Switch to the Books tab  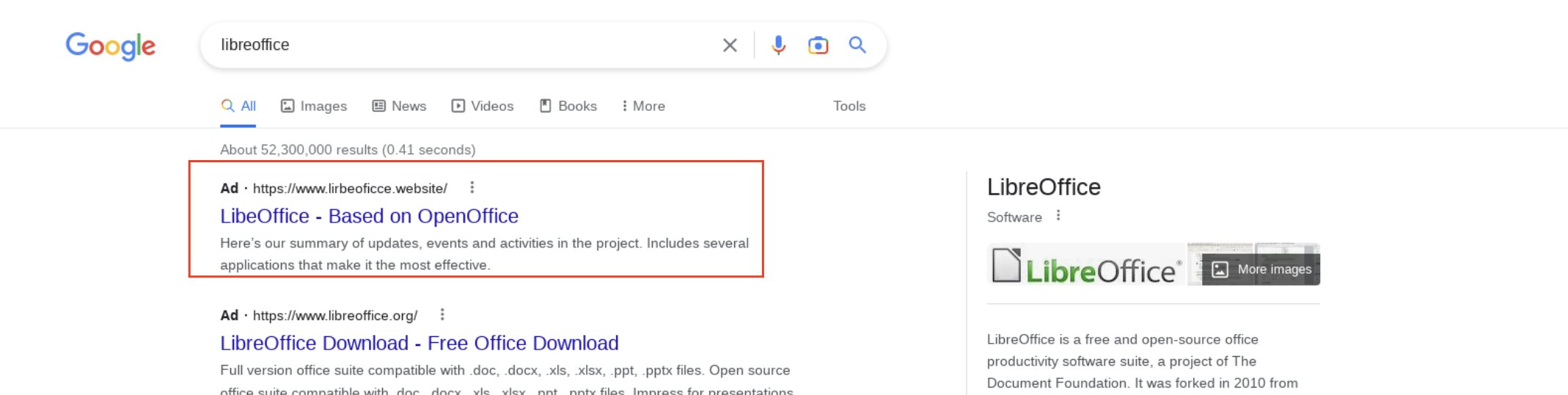click(x=568, y=106)
